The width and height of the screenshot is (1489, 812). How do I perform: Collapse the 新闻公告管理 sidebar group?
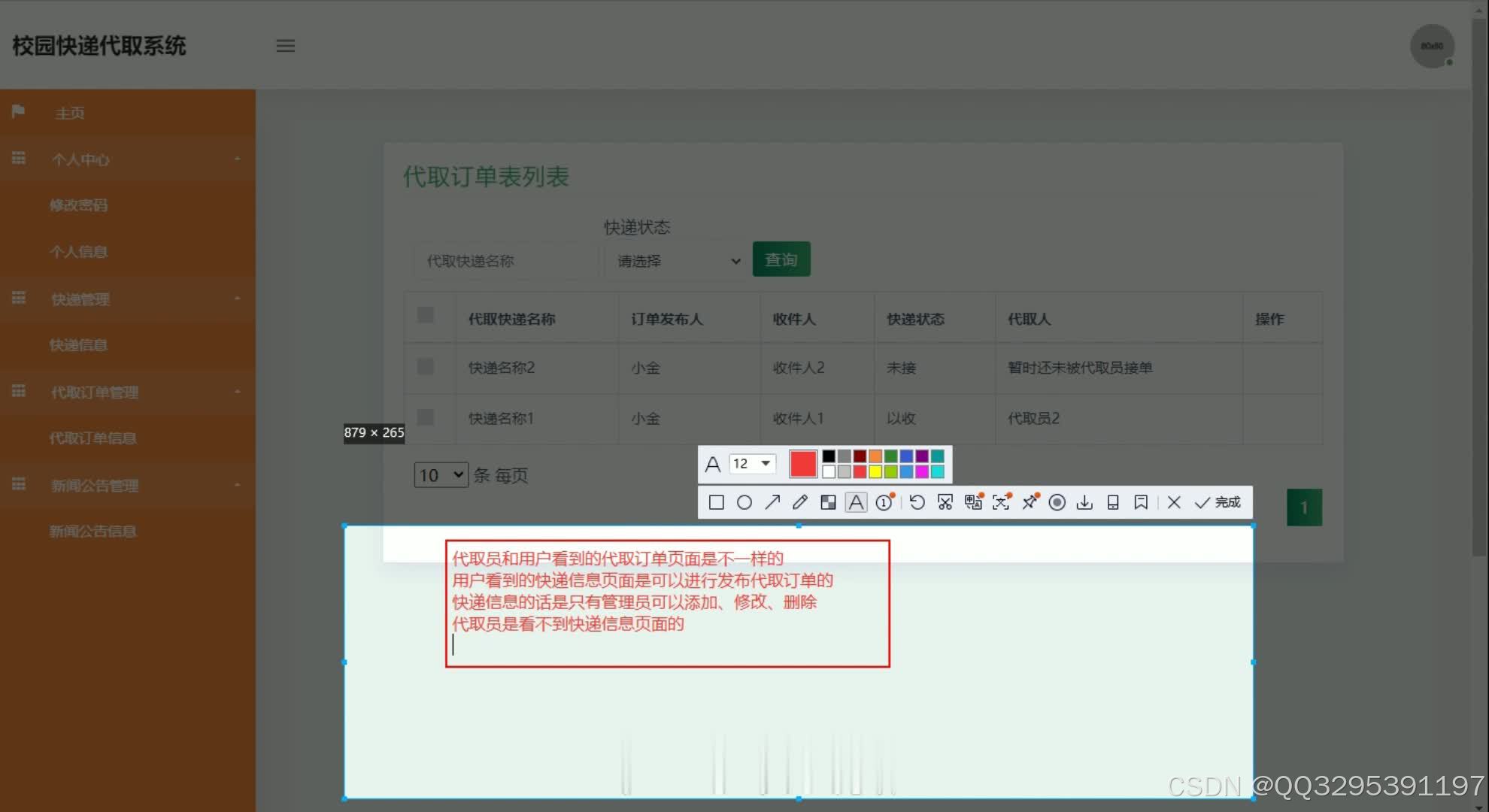coord(128,486)
